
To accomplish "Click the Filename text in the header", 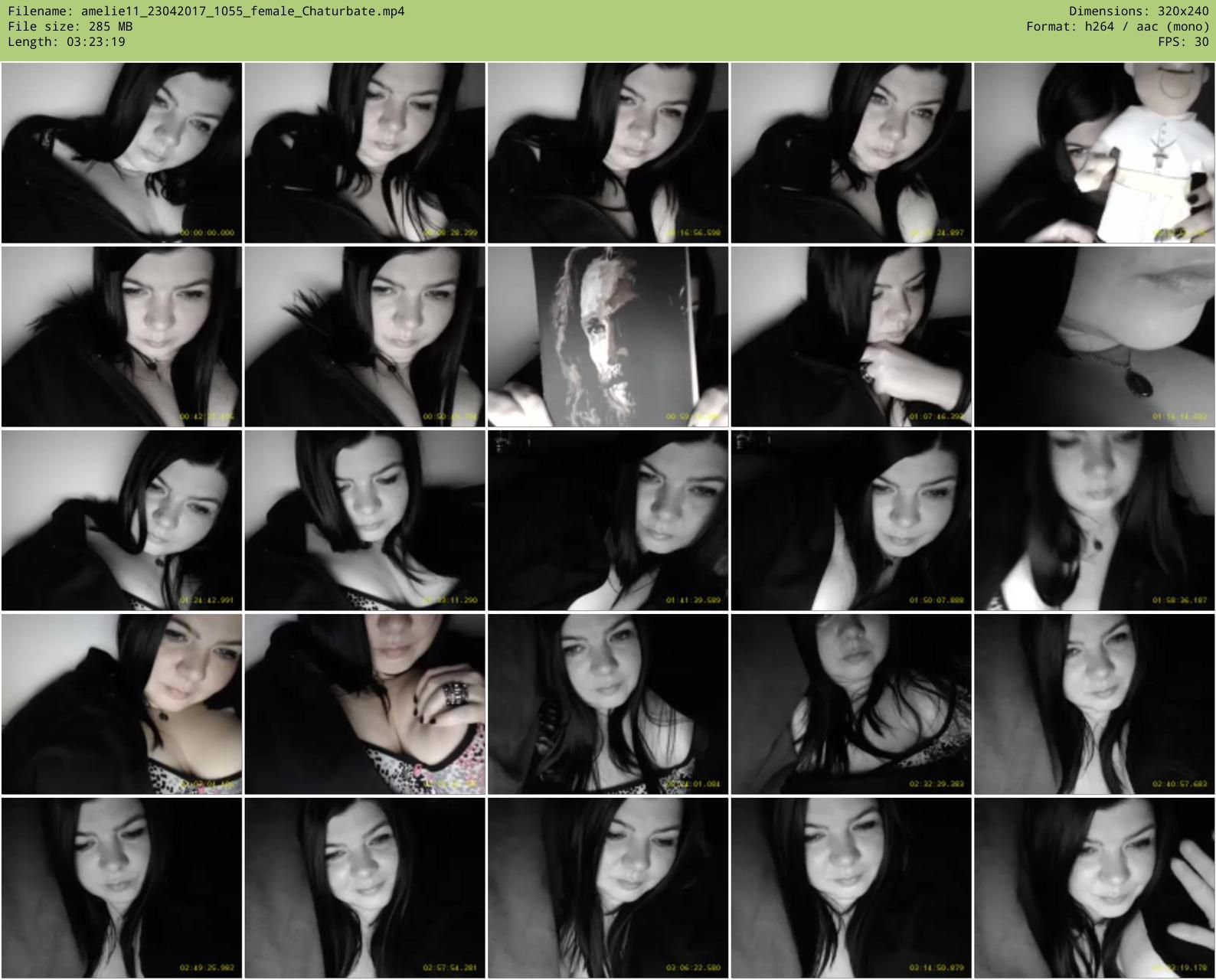I will 206,11.
